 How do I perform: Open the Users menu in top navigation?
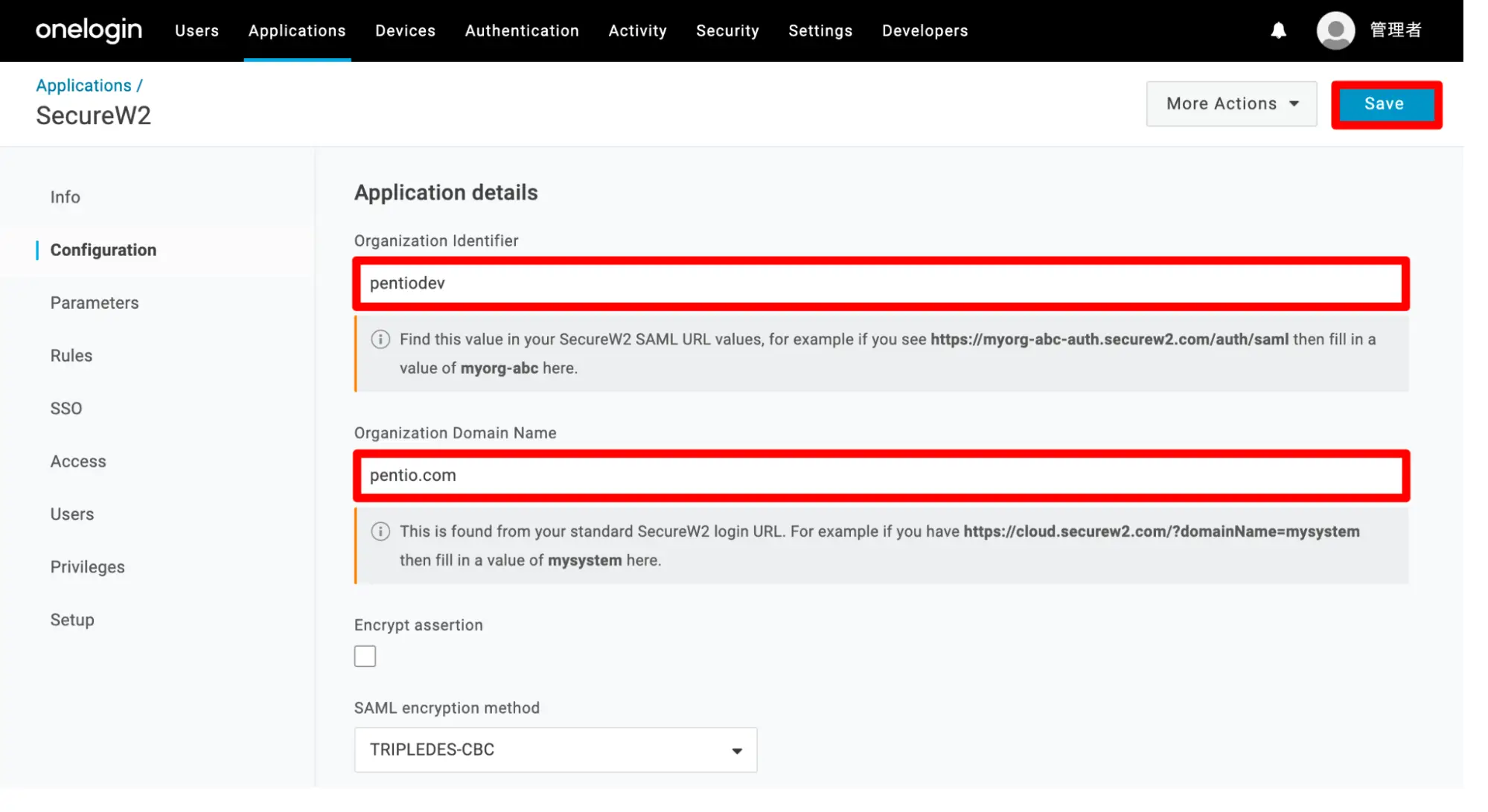[x=197, y=31]
